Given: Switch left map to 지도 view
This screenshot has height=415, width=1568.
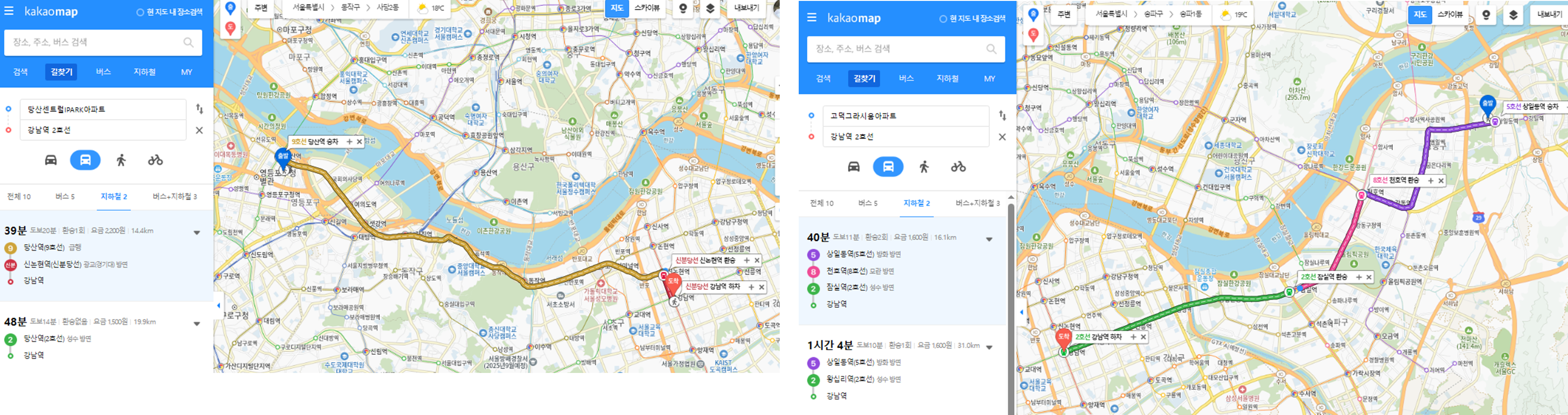Looking at the screenshot, I should (617, 8).
